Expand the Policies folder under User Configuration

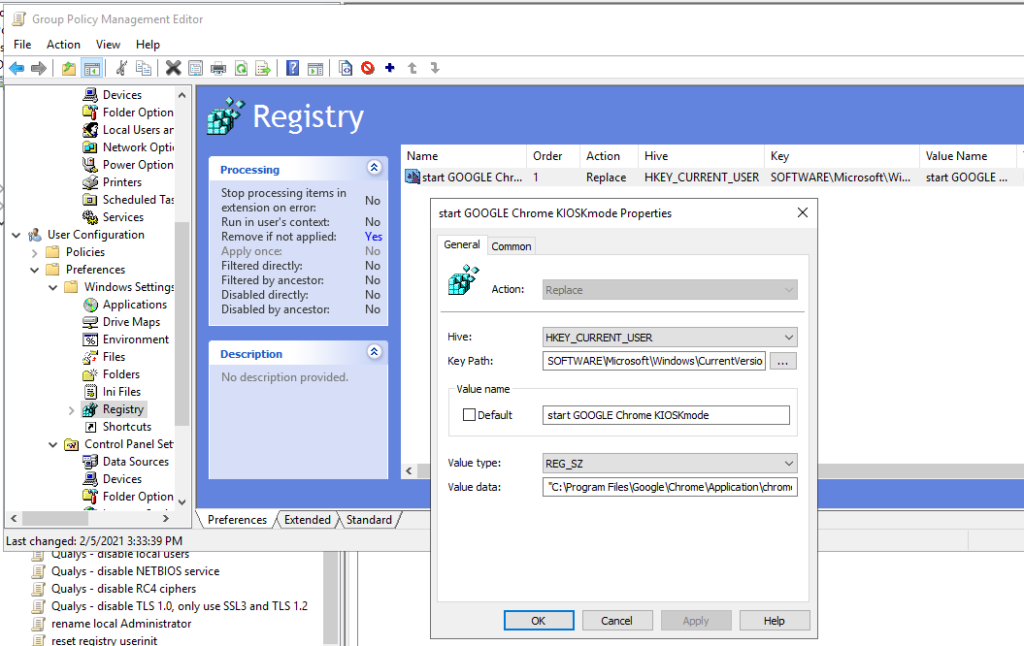click(x=35, y=252)
